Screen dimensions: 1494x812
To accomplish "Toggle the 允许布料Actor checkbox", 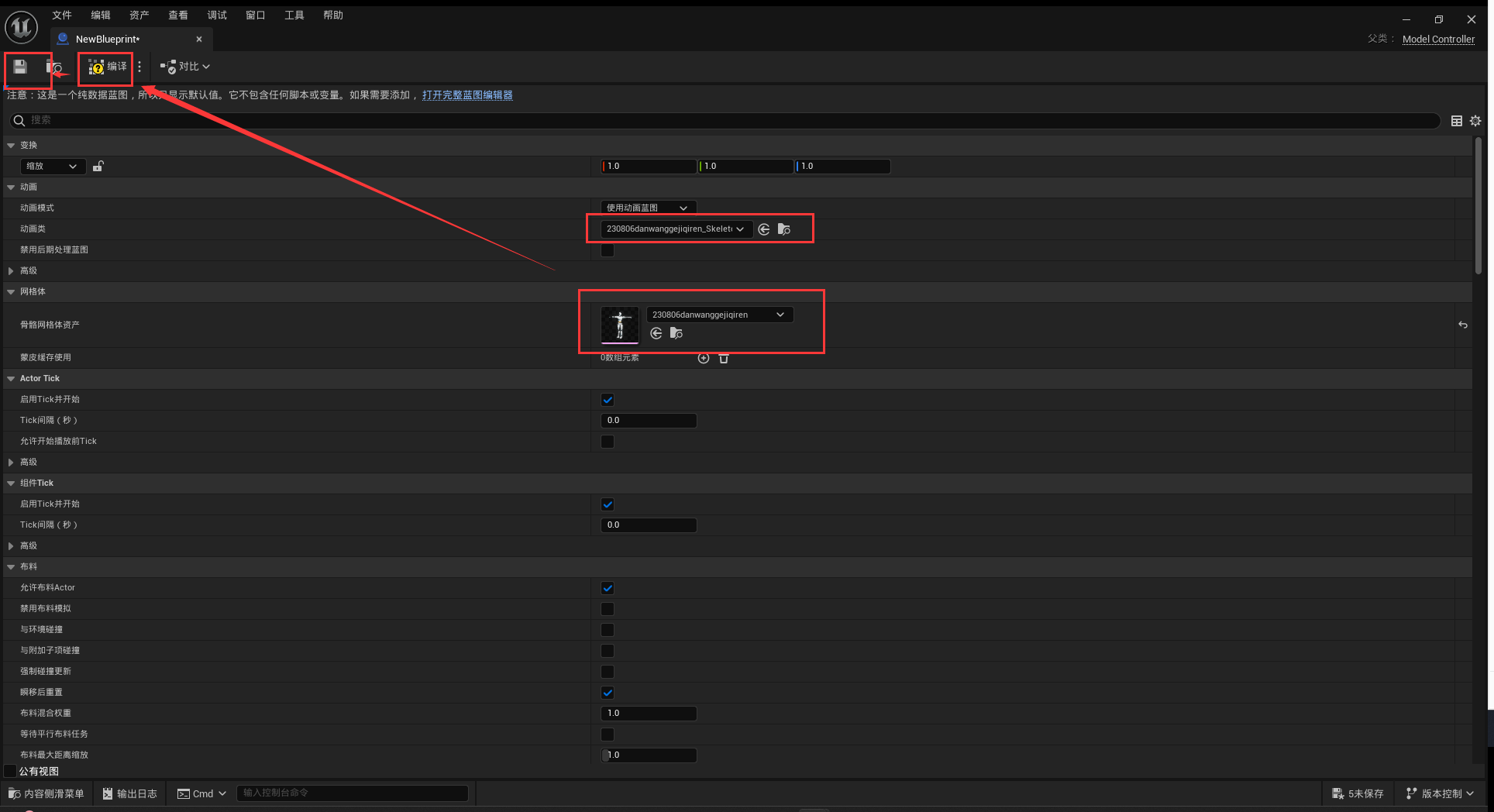I will pos(608,588).
